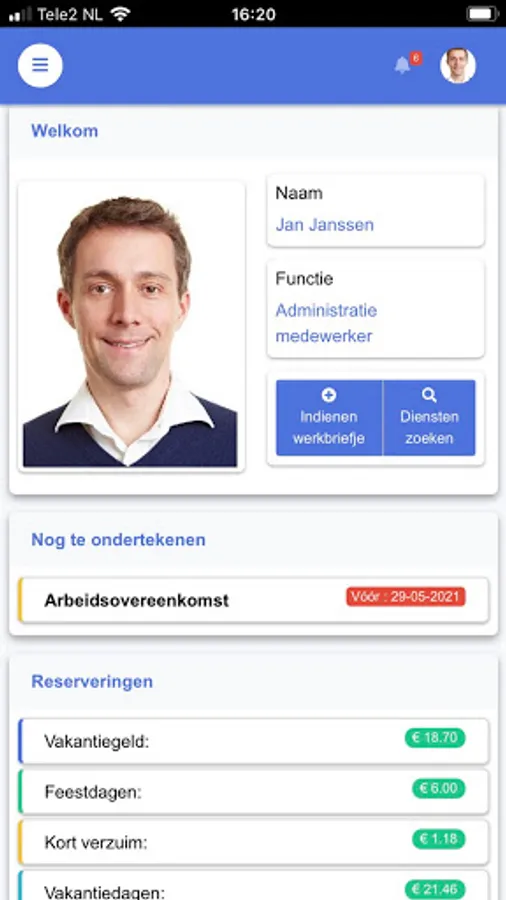Screen dimensions: 506x900
Task: Tap the battery icon in status bar
Action: 482,14
